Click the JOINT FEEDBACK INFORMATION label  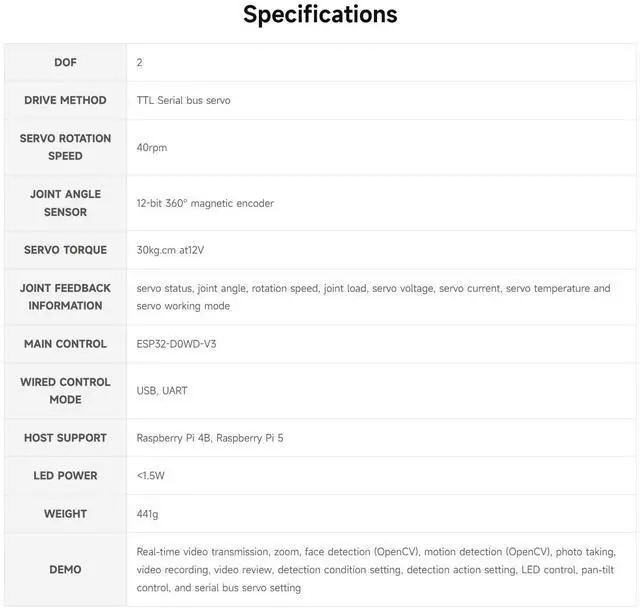65,297
